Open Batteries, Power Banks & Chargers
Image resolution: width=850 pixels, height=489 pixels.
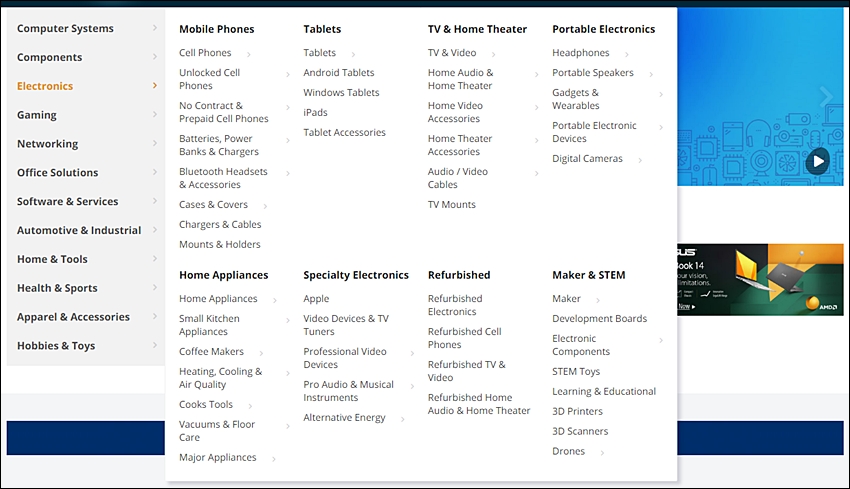coord(219,145)
